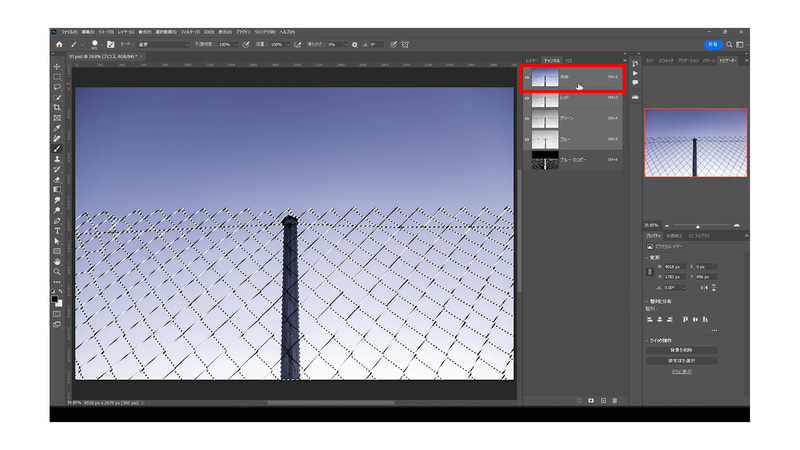800x450 pixels.
Task: Select the Frame tool
Action: click(x=57, y=118)
